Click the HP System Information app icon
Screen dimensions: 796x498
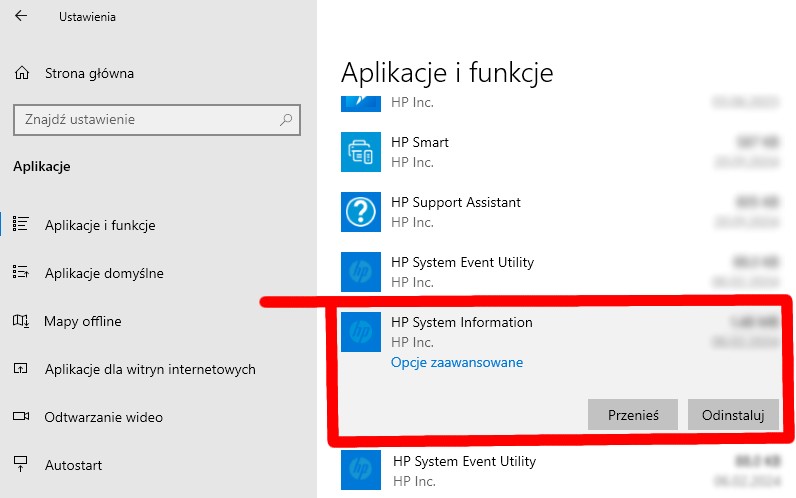coord(360,332)
